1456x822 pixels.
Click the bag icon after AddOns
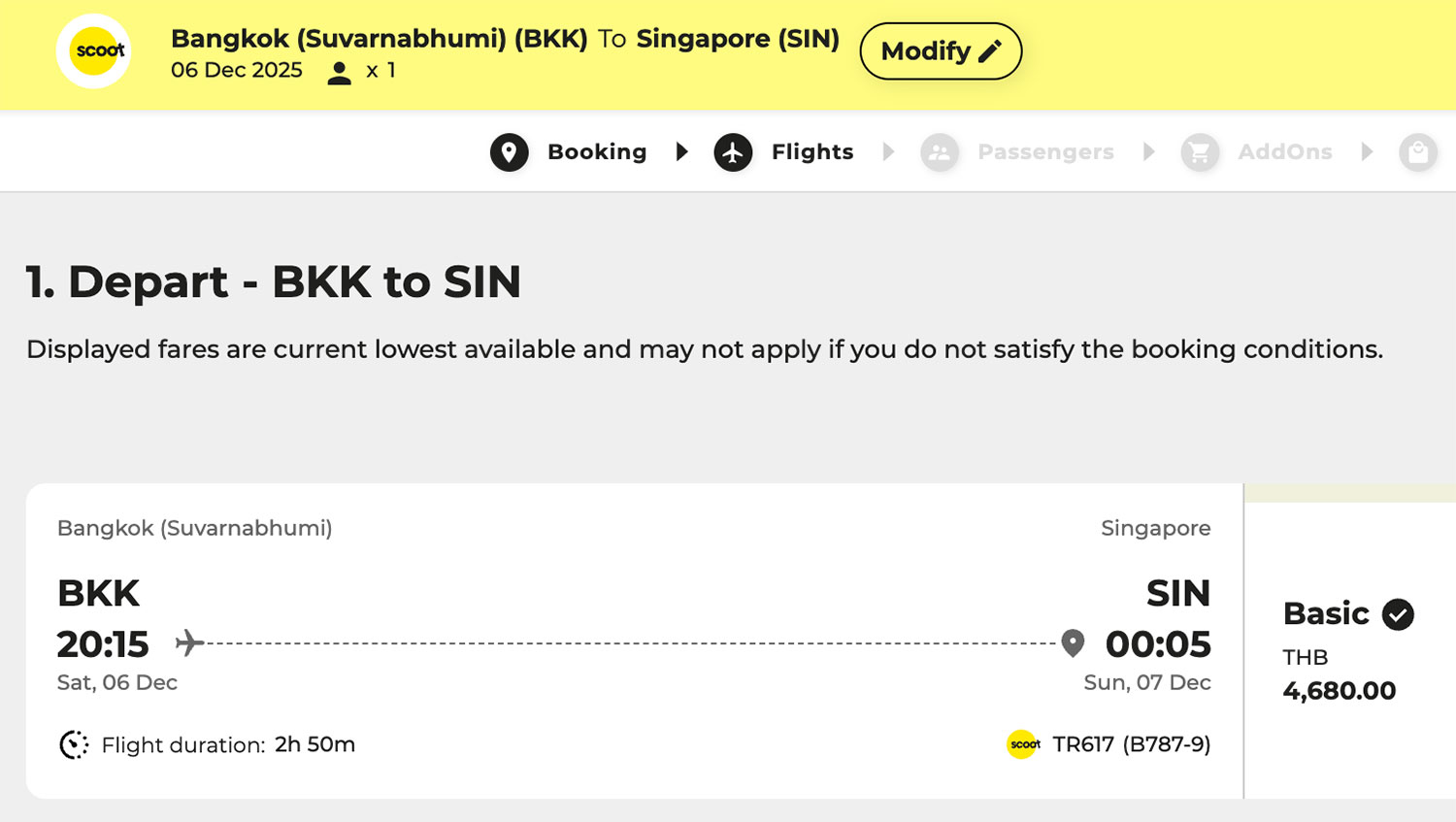click(x=1417, y=152)
